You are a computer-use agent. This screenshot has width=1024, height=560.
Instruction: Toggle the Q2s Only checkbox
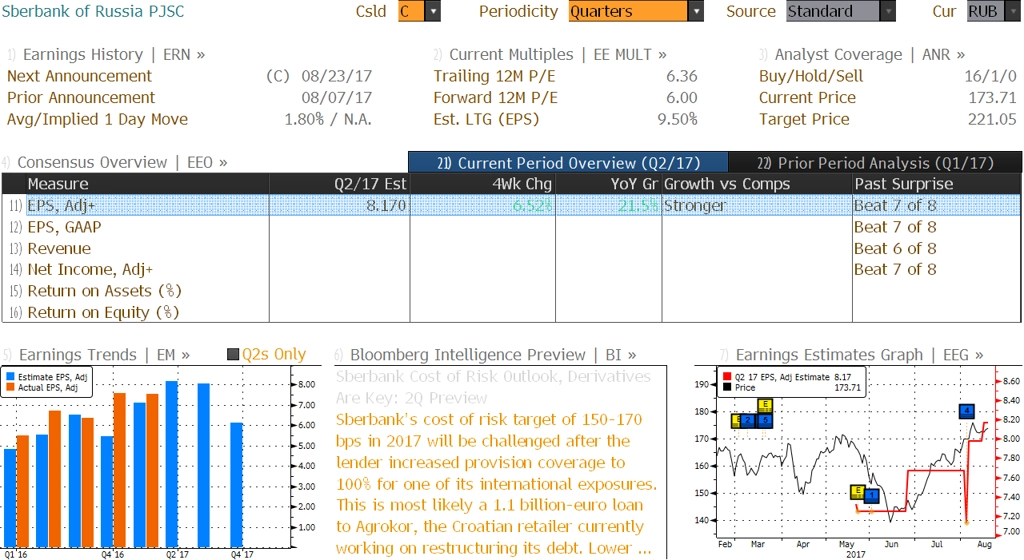232,354
